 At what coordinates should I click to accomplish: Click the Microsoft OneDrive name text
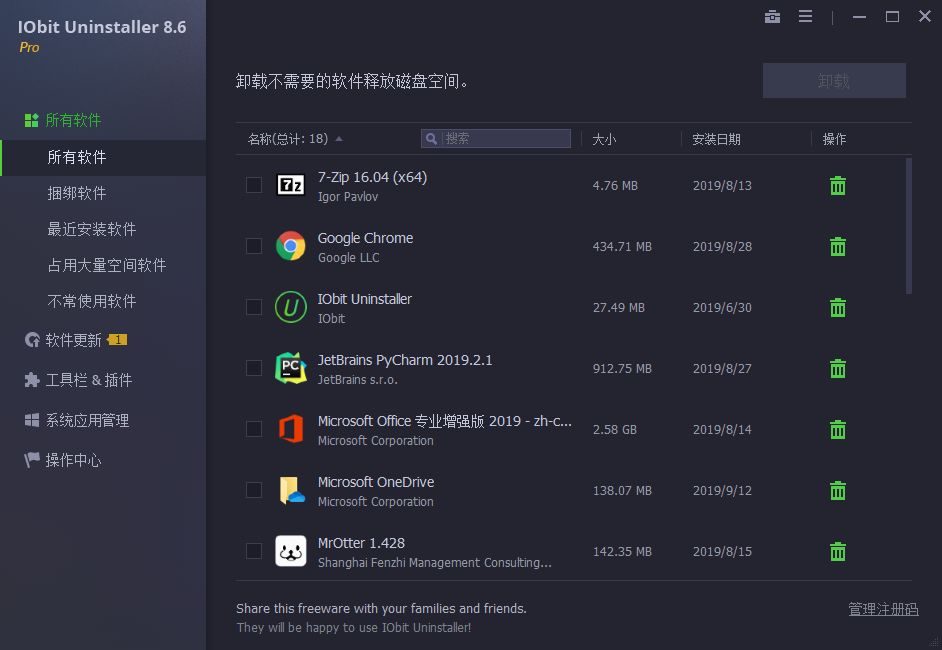[376, 482]
